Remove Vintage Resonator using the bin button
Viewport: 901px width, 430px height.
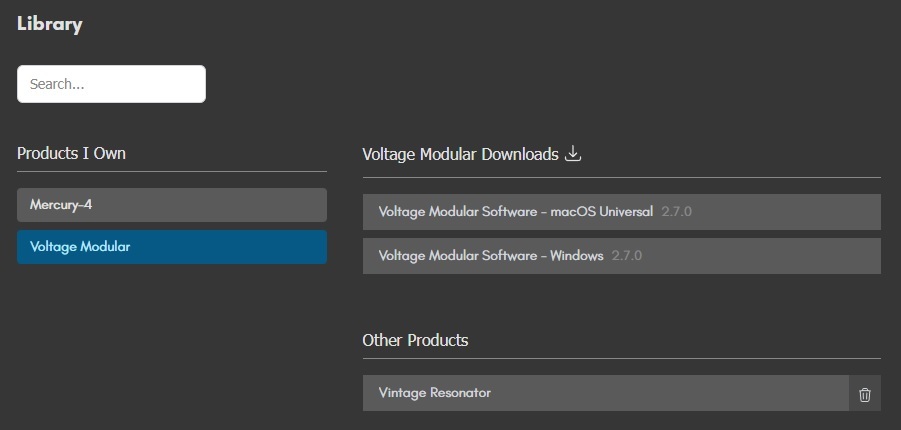pos(865,394)
